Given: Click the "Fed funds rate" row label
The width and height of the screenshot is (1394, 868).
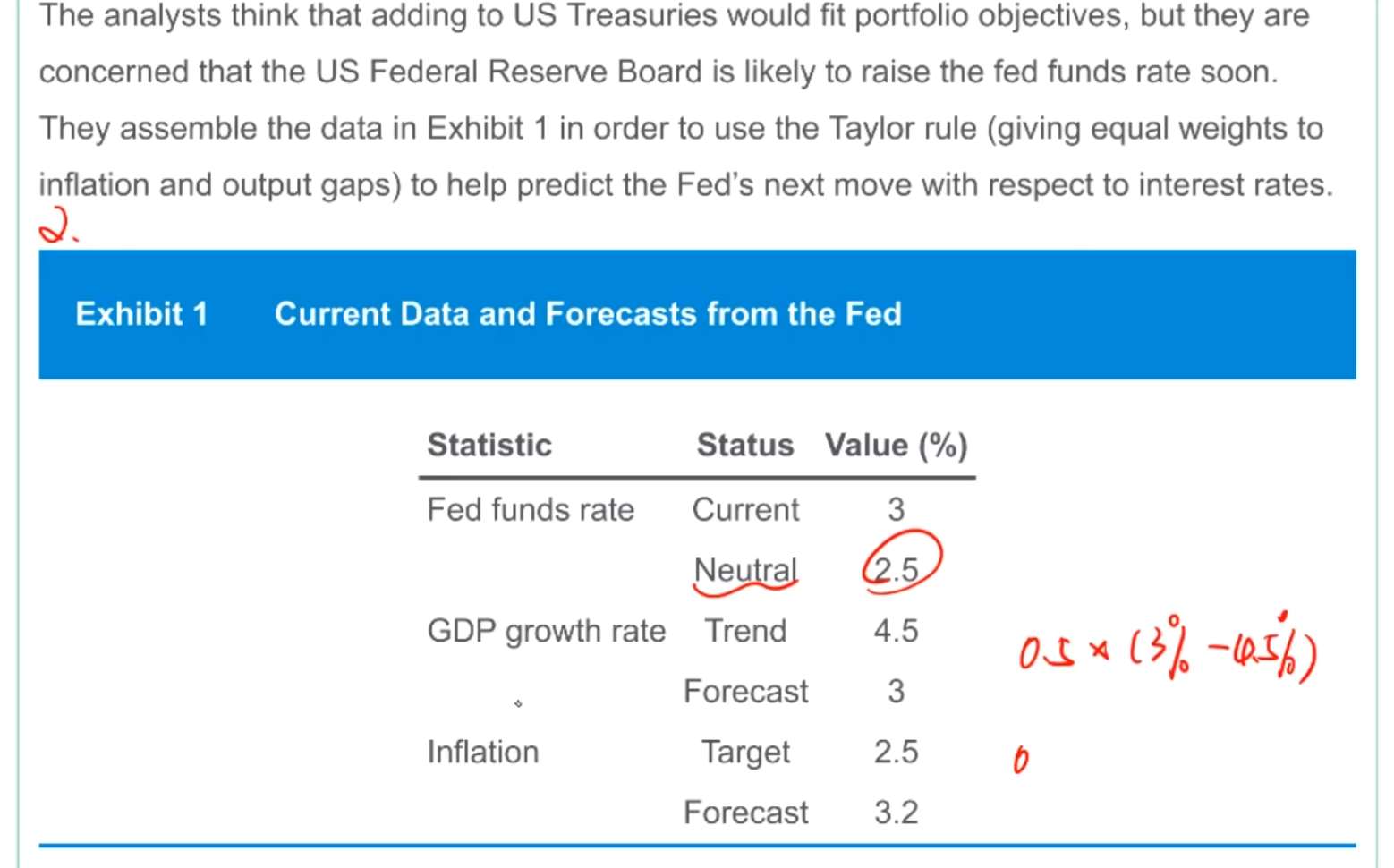Looking at the screenshot, I should click(531, 509).
